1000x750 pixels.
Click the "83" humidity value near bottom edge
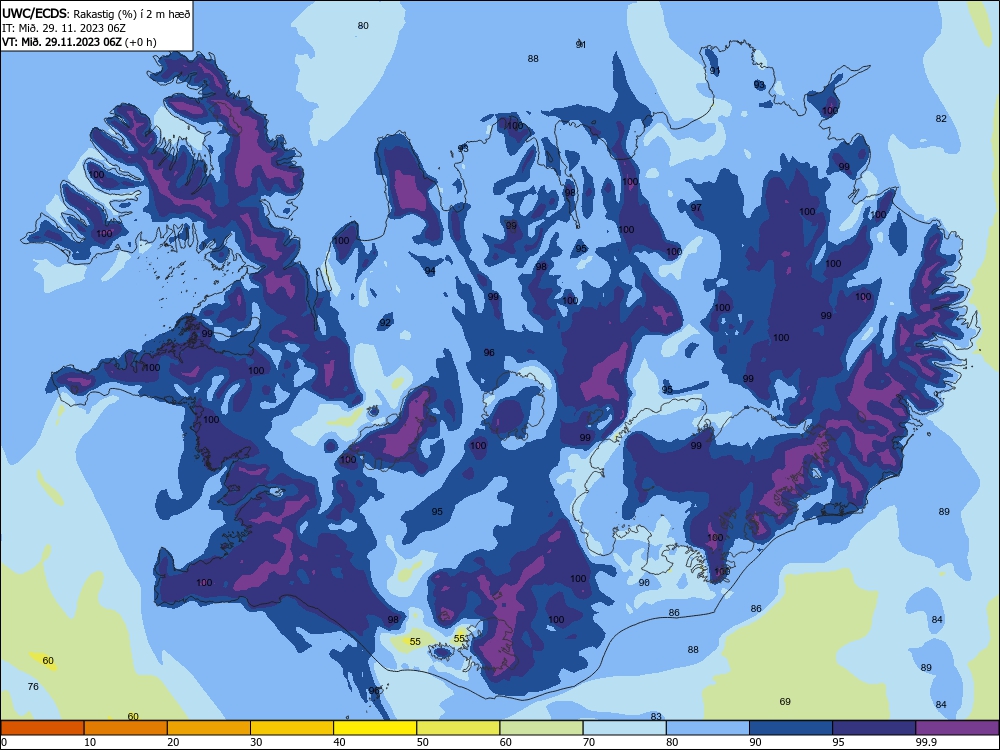[656, 716]
